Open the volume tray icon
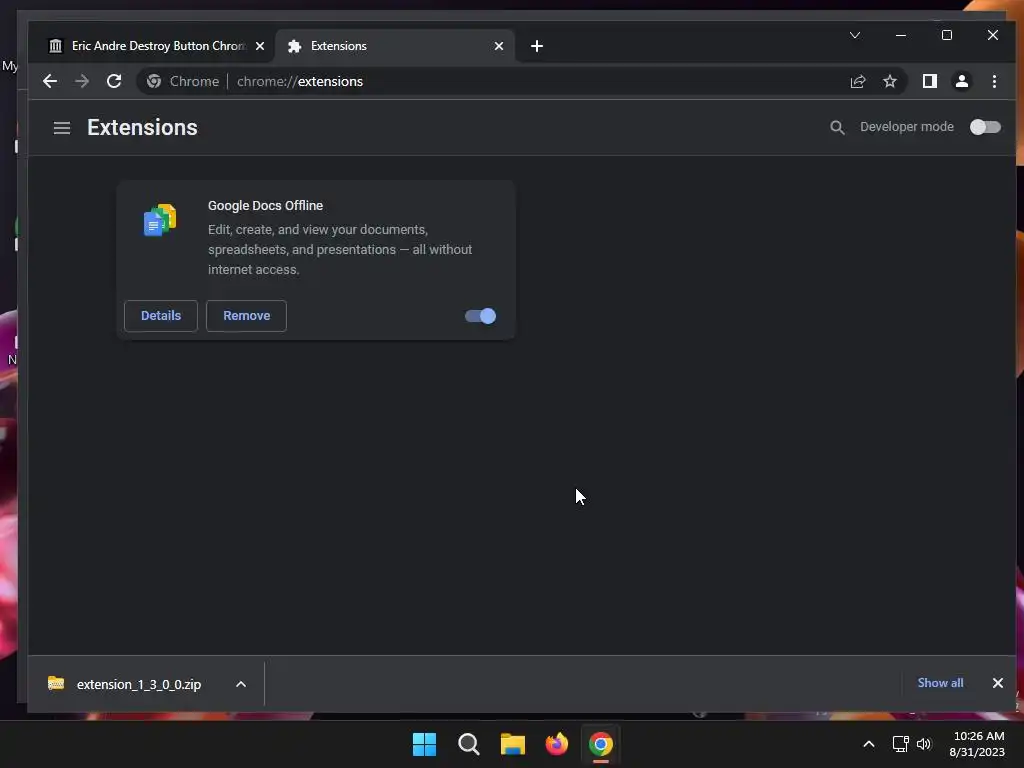The image size is (1024, 768). (x=923, y=744)
